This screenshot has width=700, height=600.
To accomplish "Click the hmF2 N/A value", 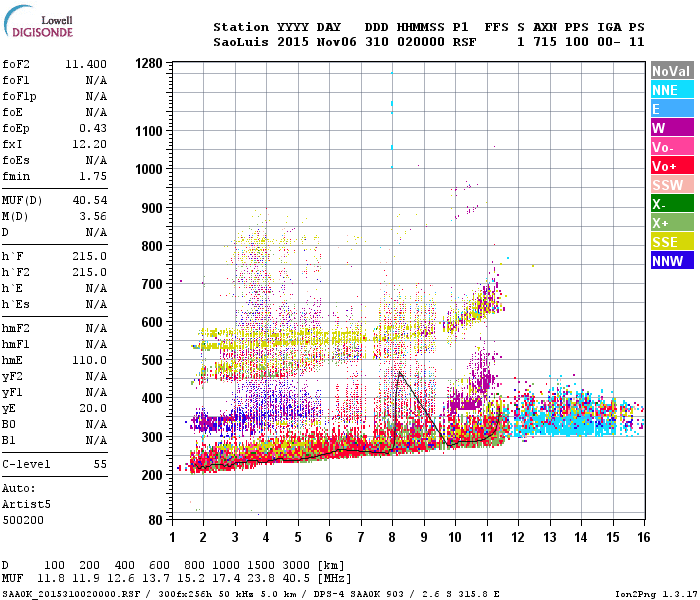I will [96, 329].
